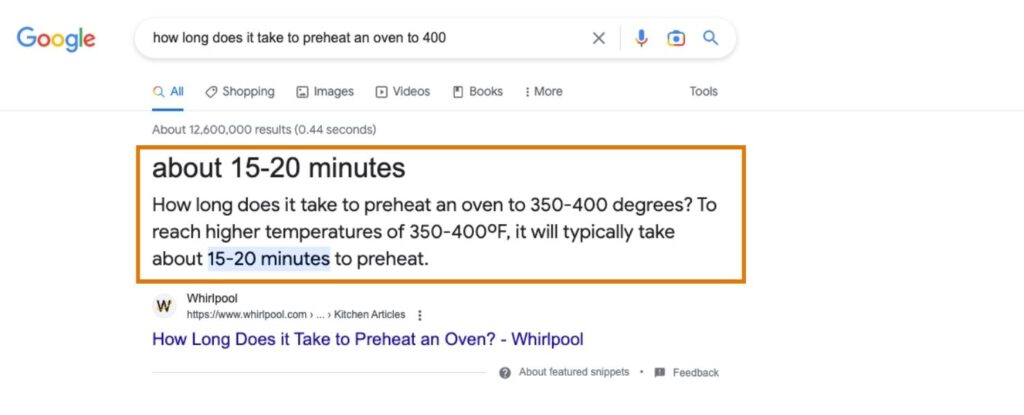
Task: Click the Google logo
Action: (x=56, y=39)
